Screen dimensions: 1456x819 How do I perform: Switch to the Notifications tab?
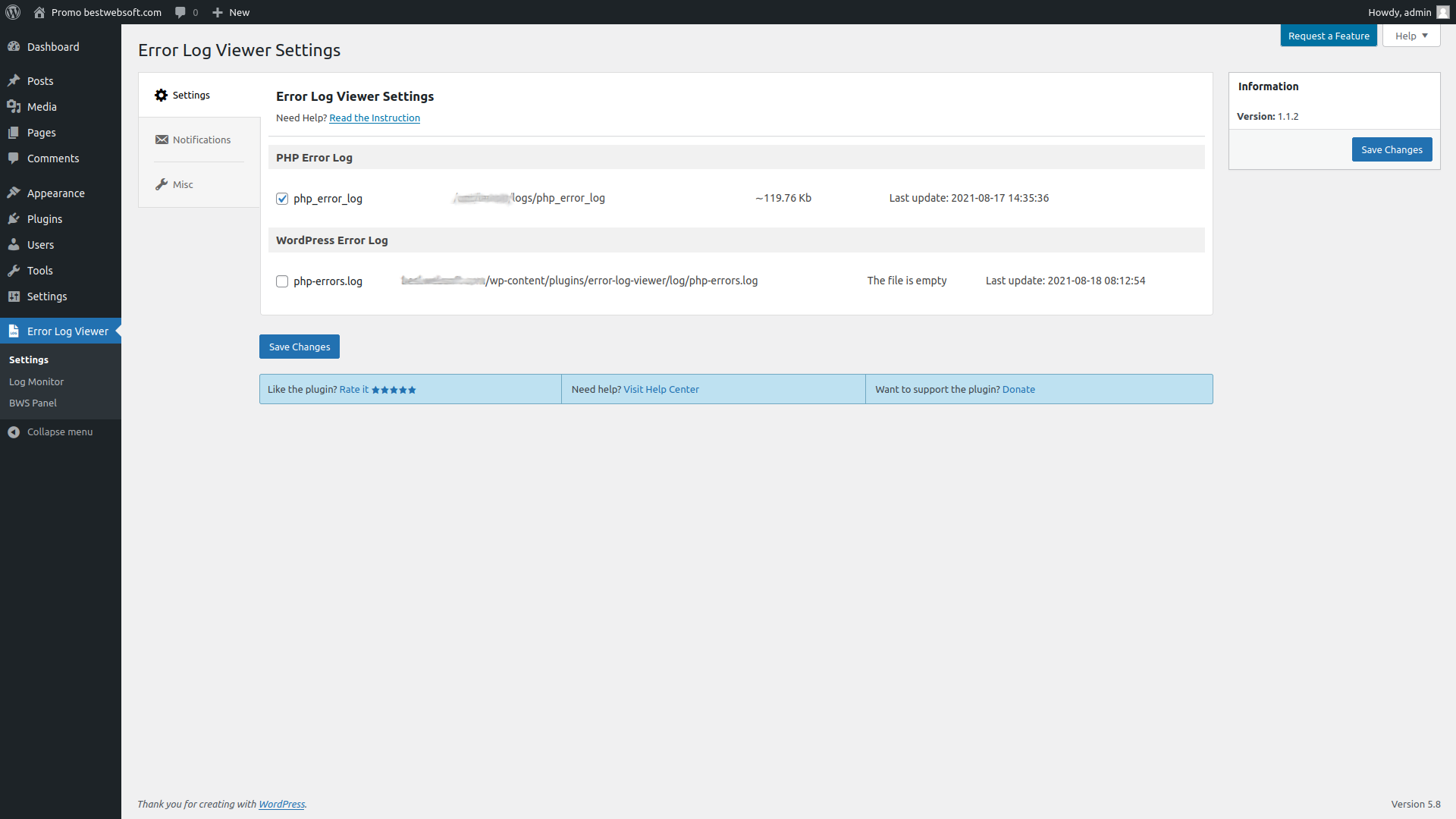pyautogui.click(x=201, y=140)
